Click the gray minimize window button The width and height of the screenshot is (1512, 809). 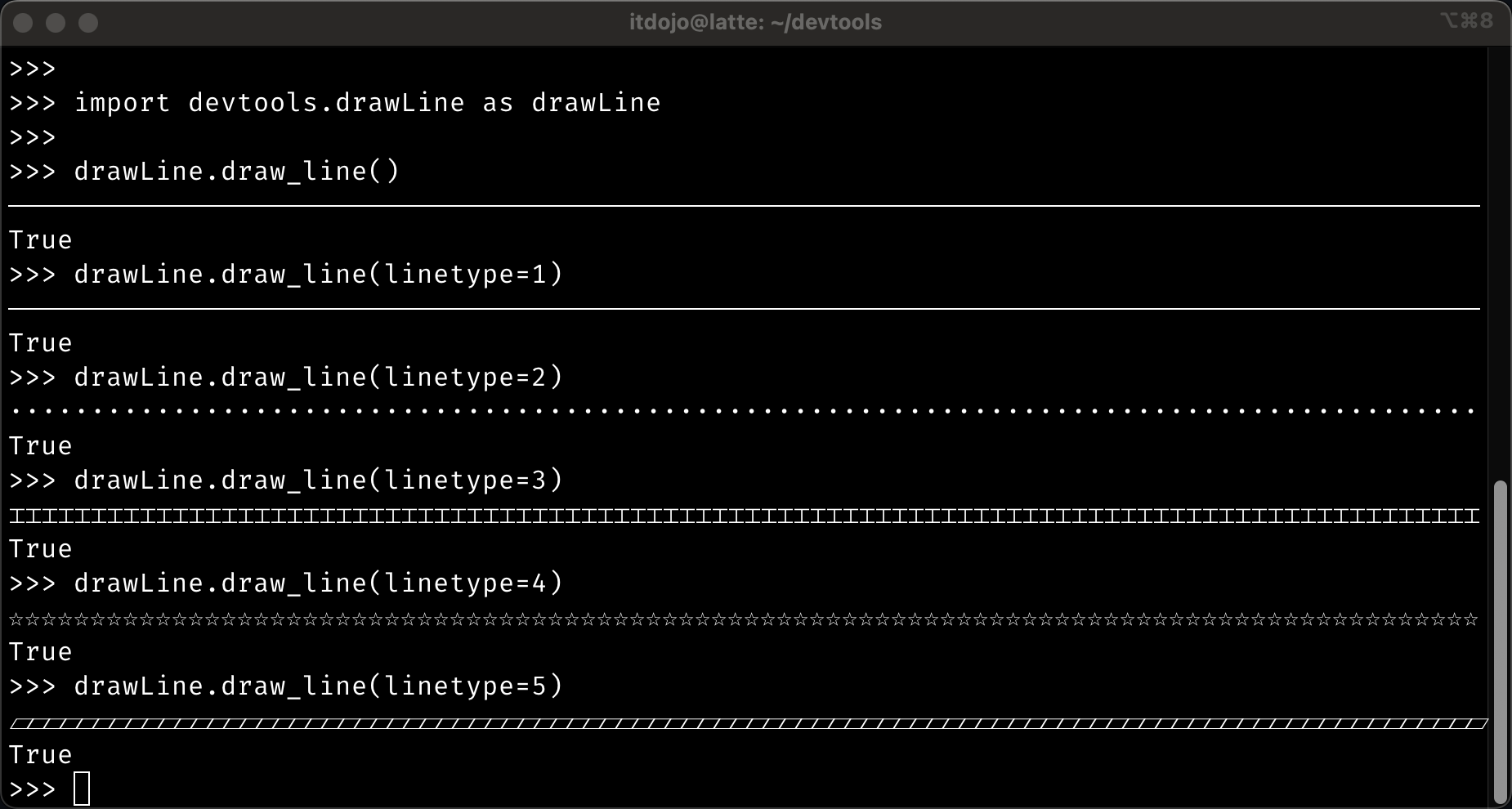point(56,23)
